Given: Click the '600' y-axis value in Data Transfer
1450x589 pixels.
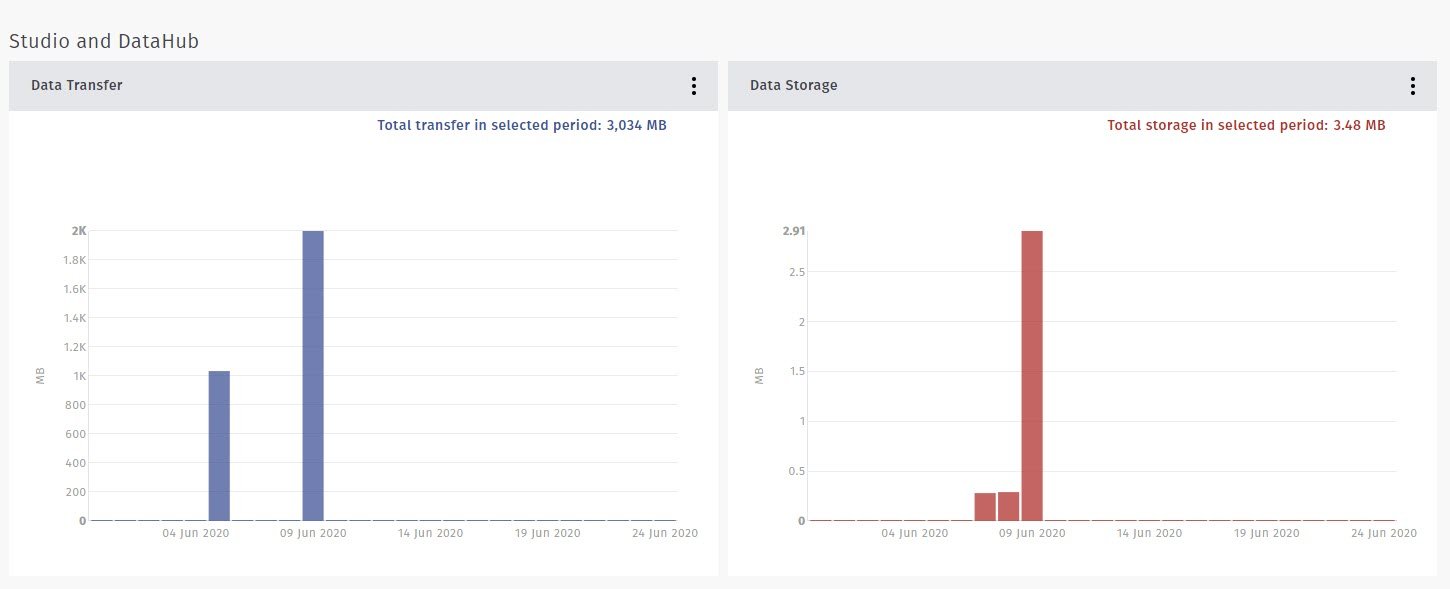Looking at the screenshot, I should click(x=76, y=434).
